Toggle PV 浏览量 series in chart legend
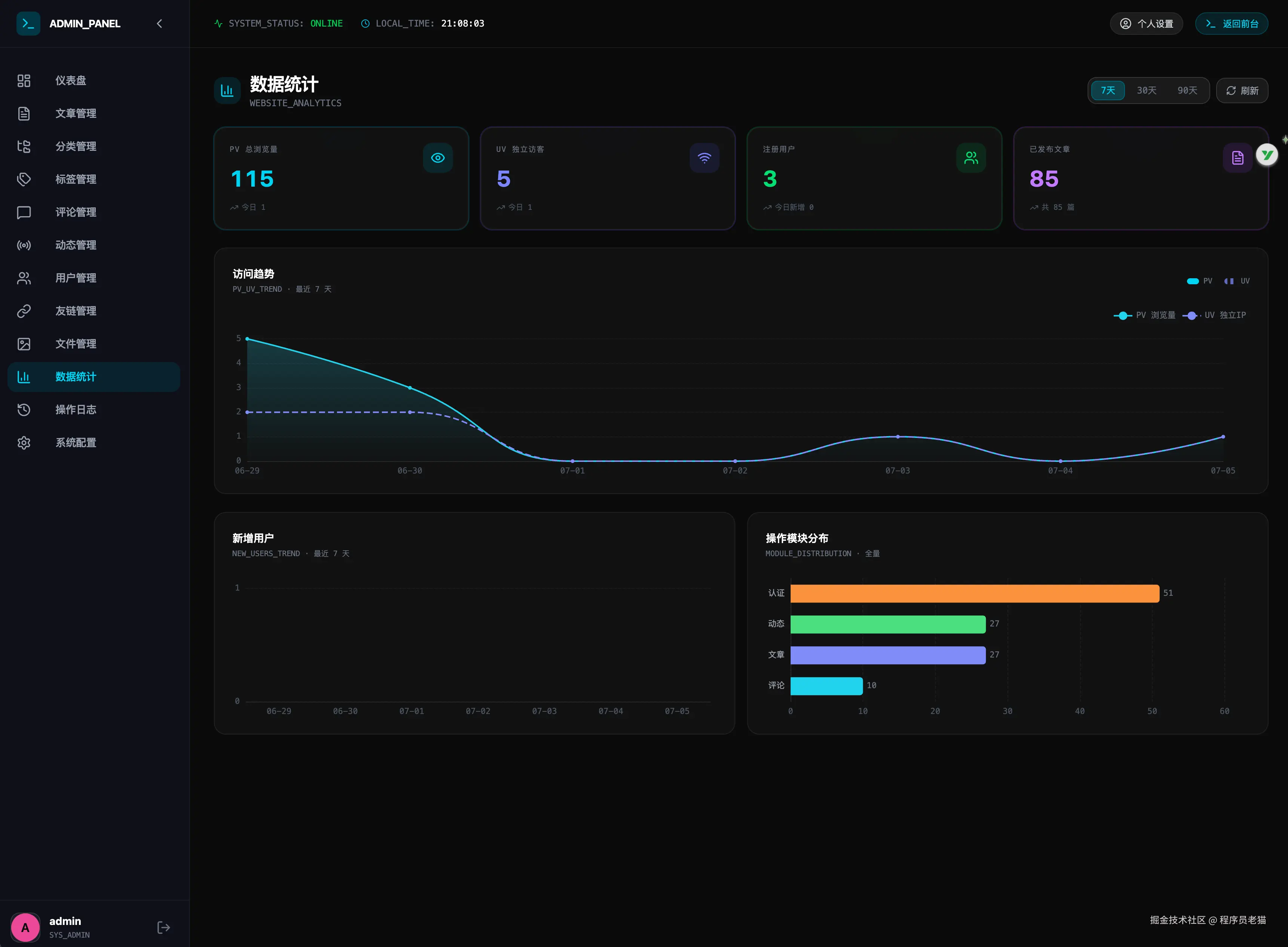This screenshot has height=947, width=1288. tap(1144, 315)
